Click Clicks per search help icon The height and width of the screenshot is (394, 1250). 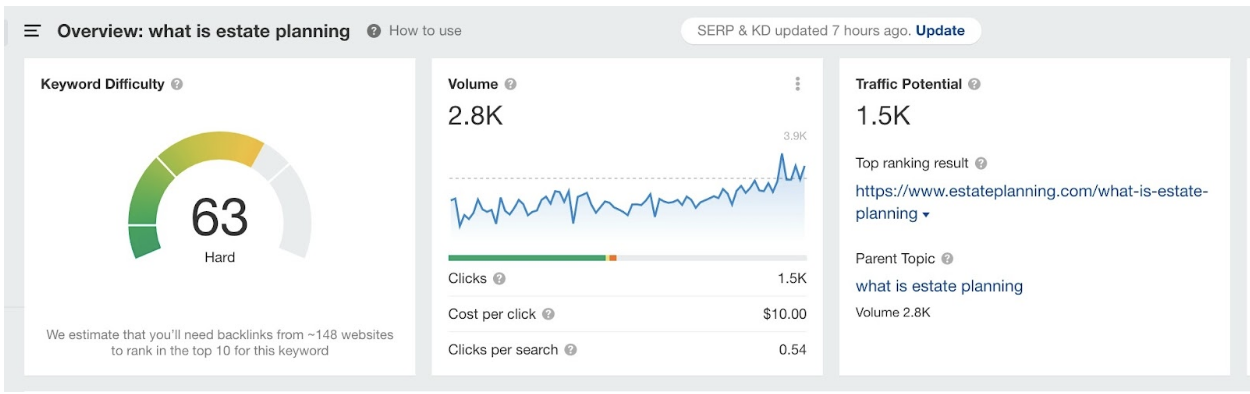(570, 350)
